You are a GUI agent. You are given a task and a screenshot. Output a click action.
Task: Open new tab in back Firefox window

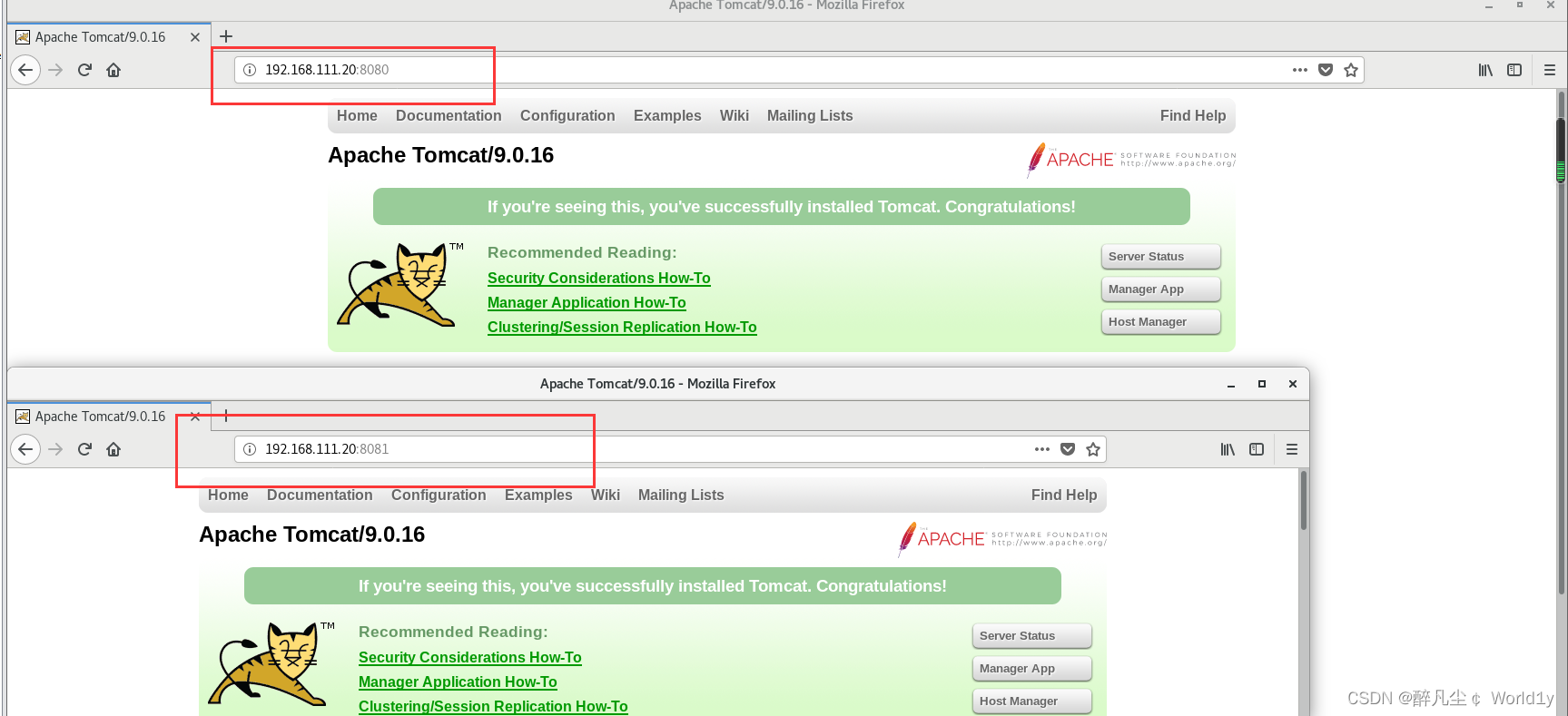pyautogui.click(x=226, y=36)
